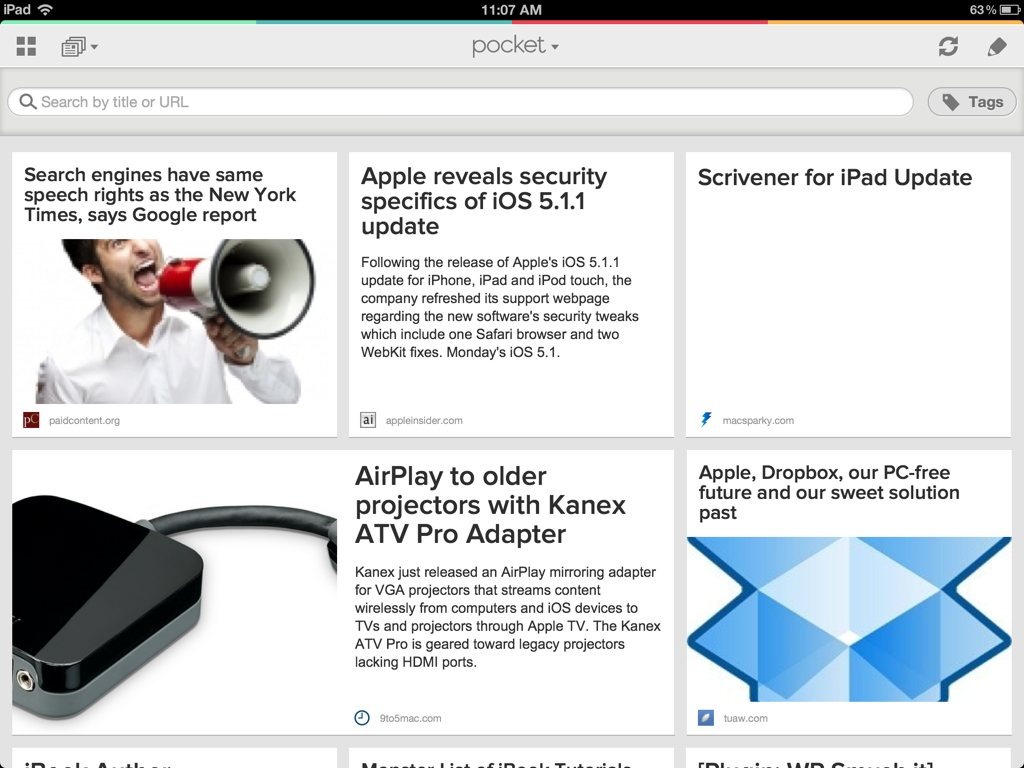Expand the pocket title menu
Screen dimensions: 1024x768
pyautogui.click(x=515, y=46)
